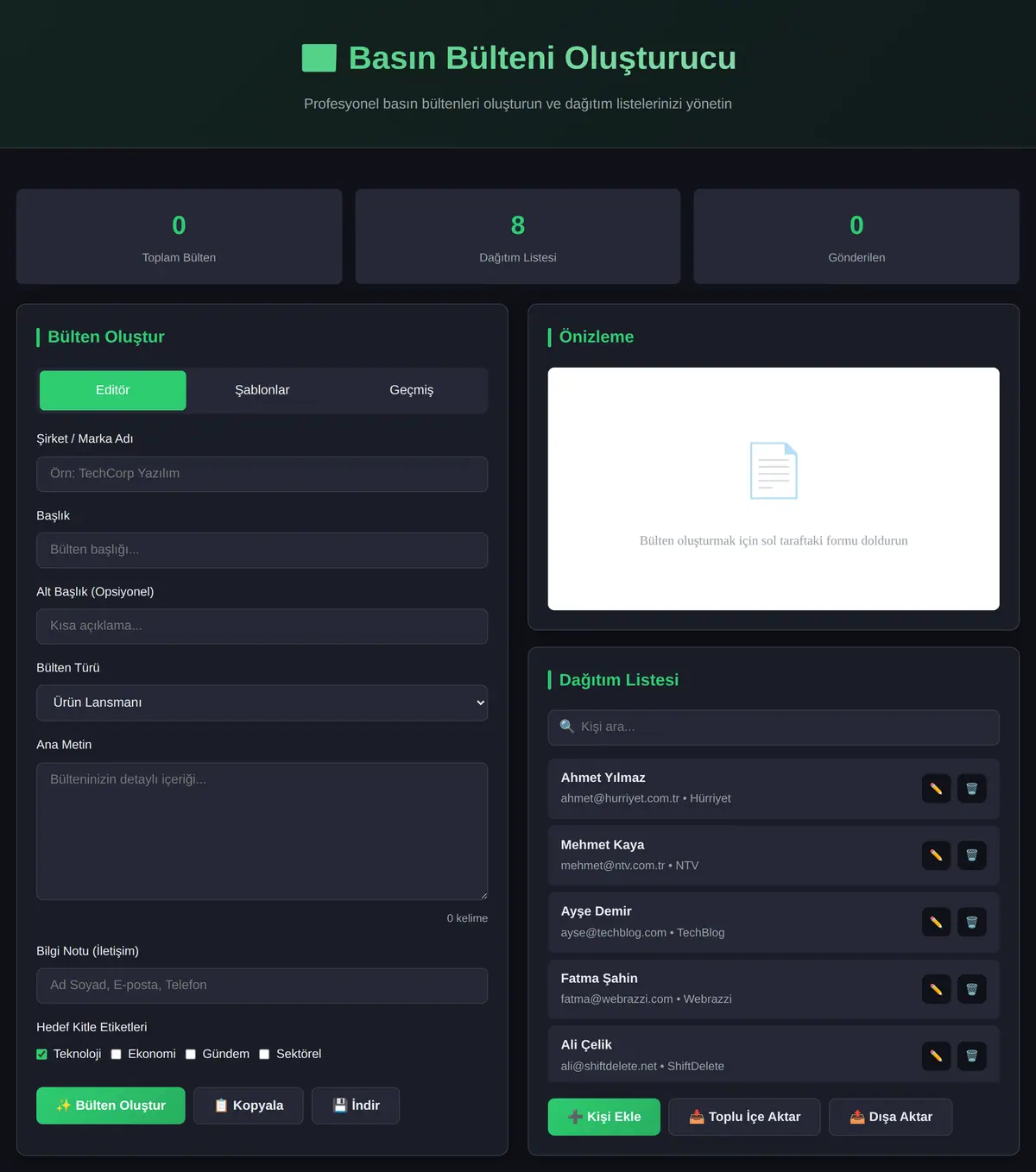Open Toplu İçe Aktar import
This screenshot has height=1172, width=1036.
(x=744, y=1117)
